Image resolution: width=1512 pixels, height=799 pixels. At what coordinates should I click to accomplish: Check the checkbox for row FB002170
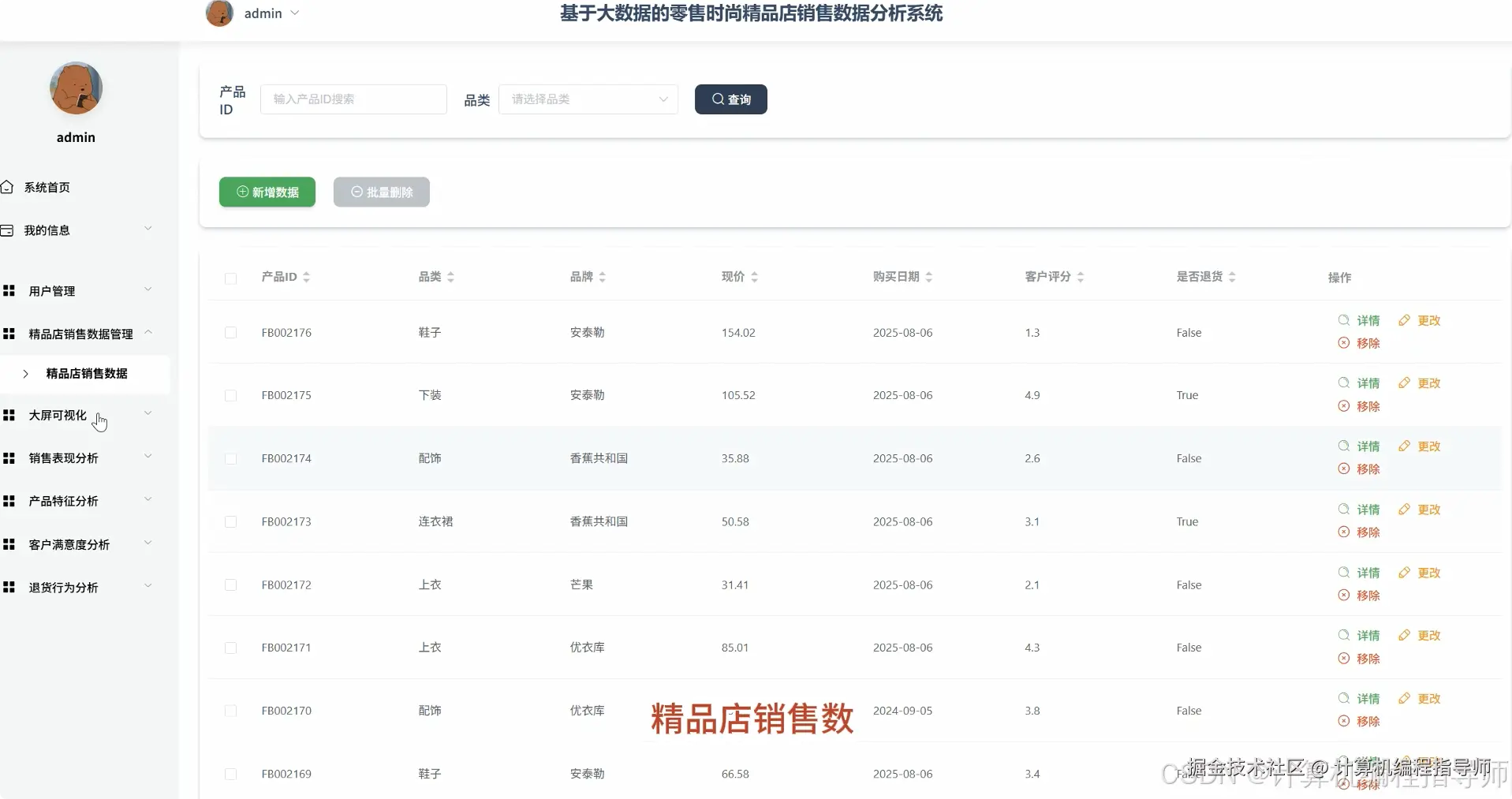(230, 711)
